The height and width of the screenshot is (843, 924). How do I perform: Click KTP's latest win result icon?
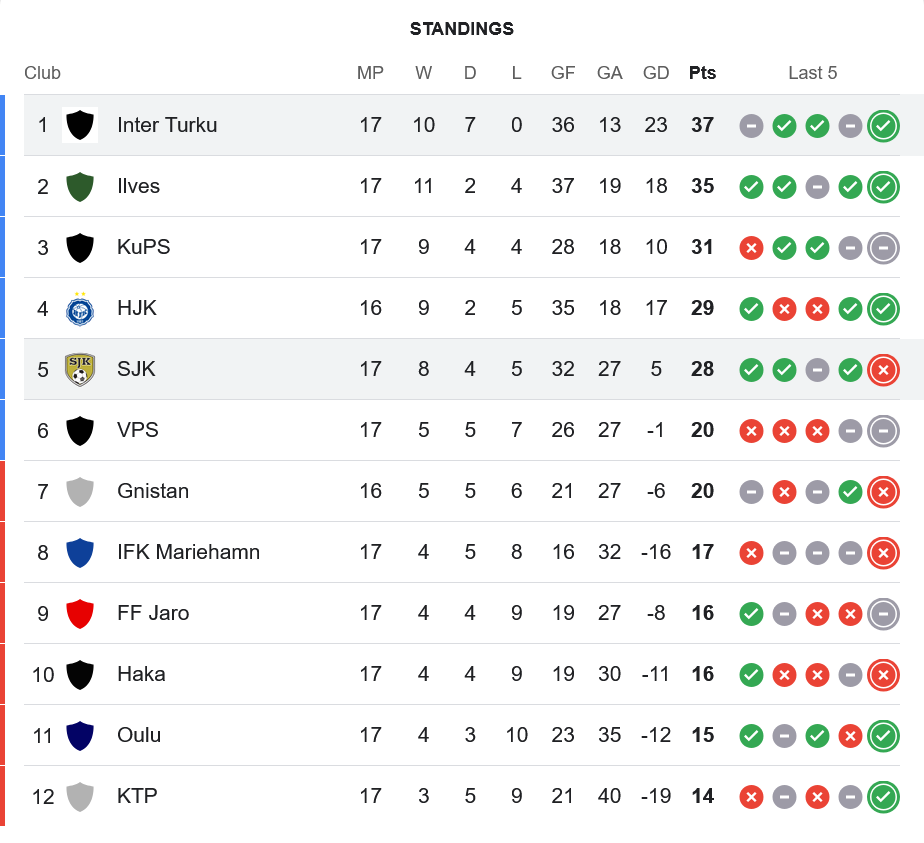tap(883, 797)
